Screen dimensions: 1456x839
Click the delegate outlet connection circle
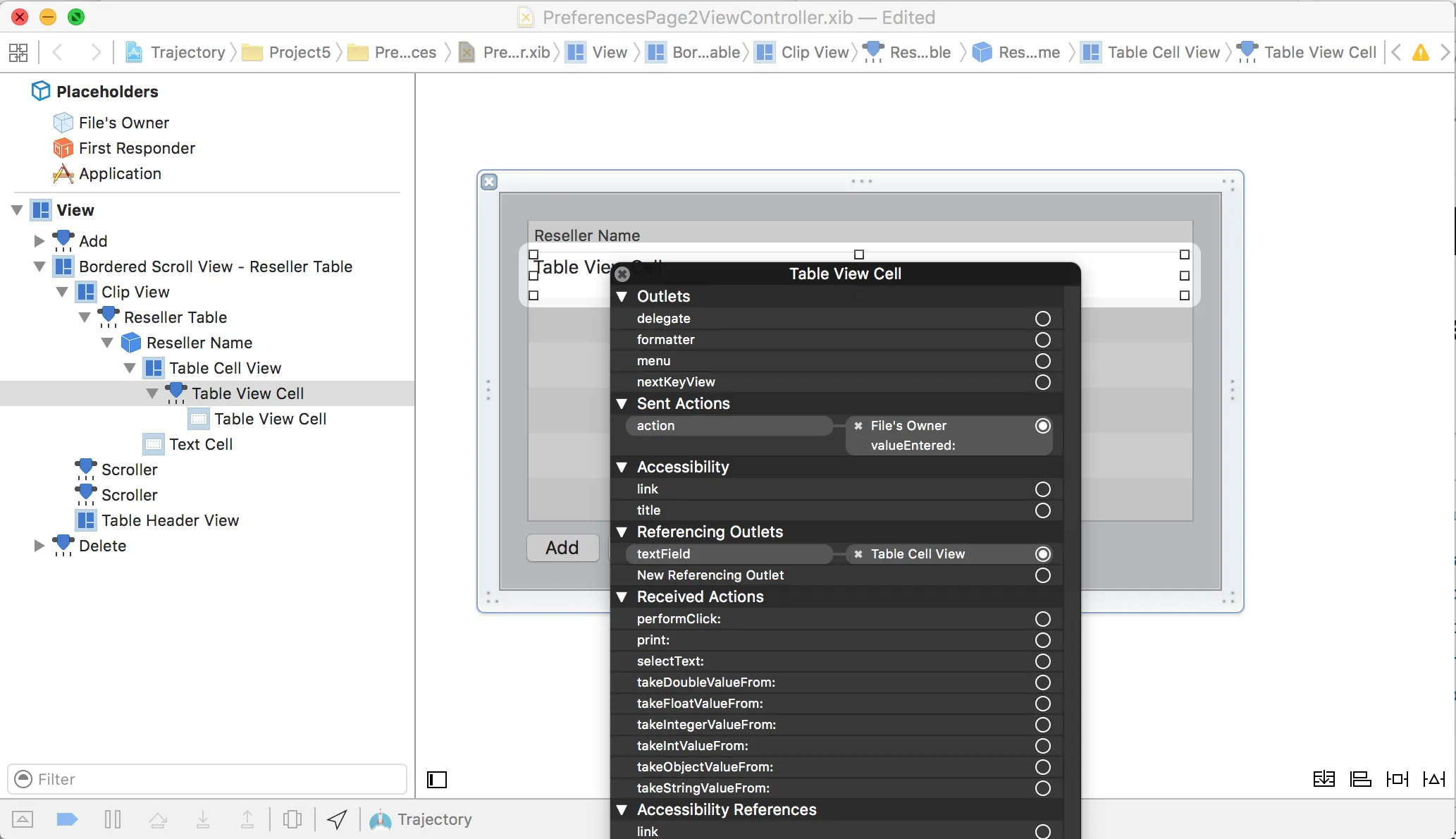[x=1042, y=319]
